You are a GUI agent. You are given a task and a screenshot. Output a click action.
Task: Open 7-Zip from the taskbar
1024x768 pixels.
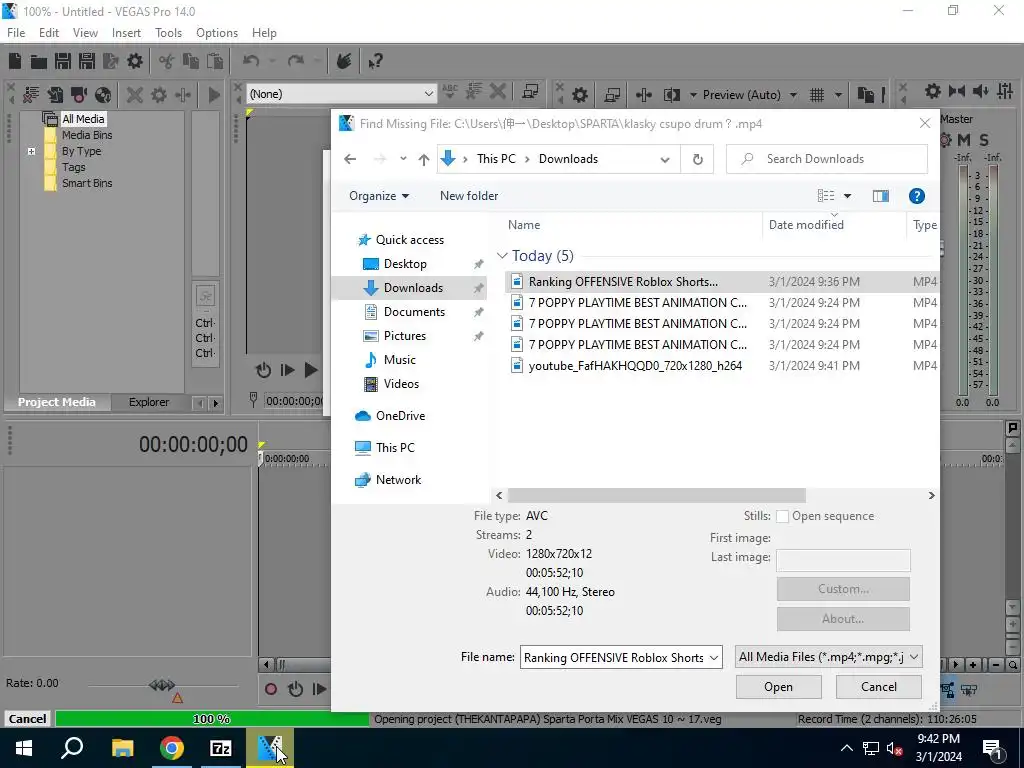point(221,748)
